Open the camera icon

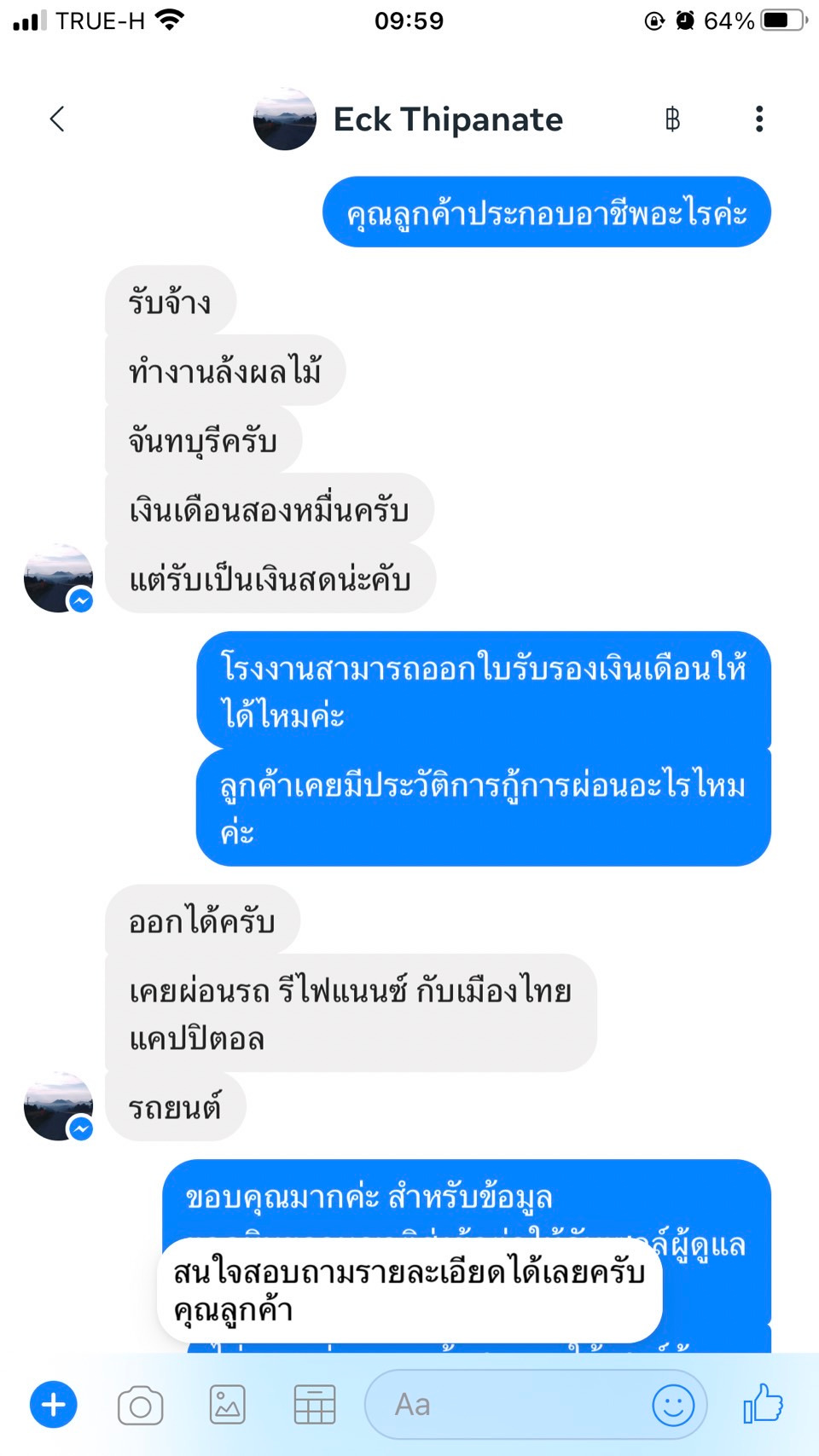click(x=141, y=1405)
